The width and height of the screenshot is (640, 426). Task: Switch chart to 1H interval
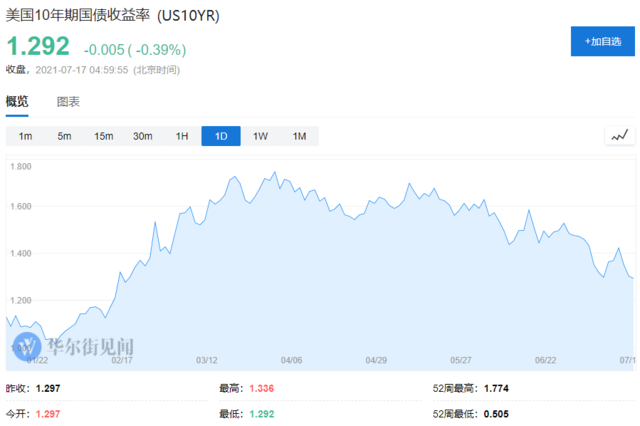[x=182, y=136]
